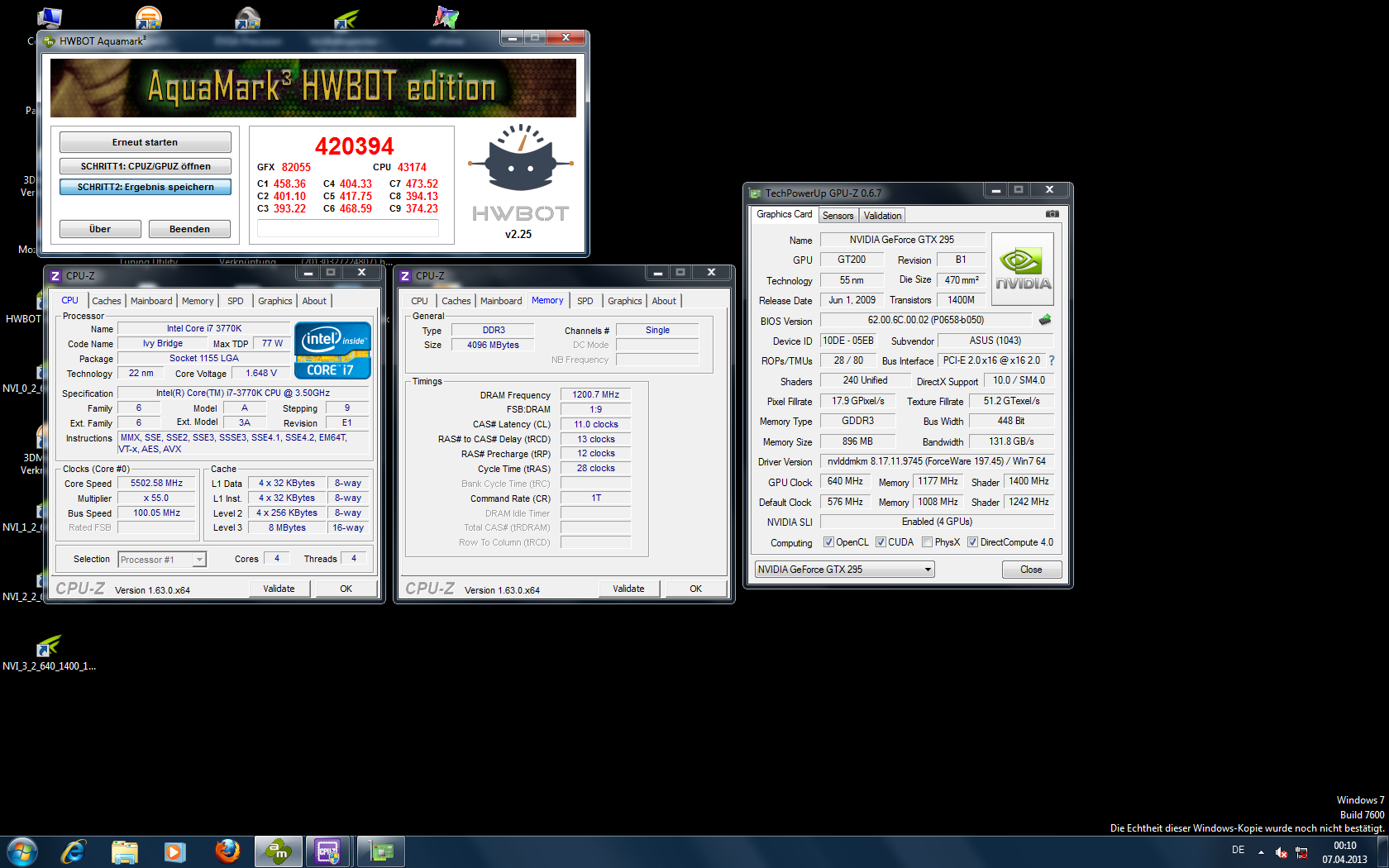Screen dimensions: 1389x868
Task: Click the Beenden button
Action: click(189, 229)
